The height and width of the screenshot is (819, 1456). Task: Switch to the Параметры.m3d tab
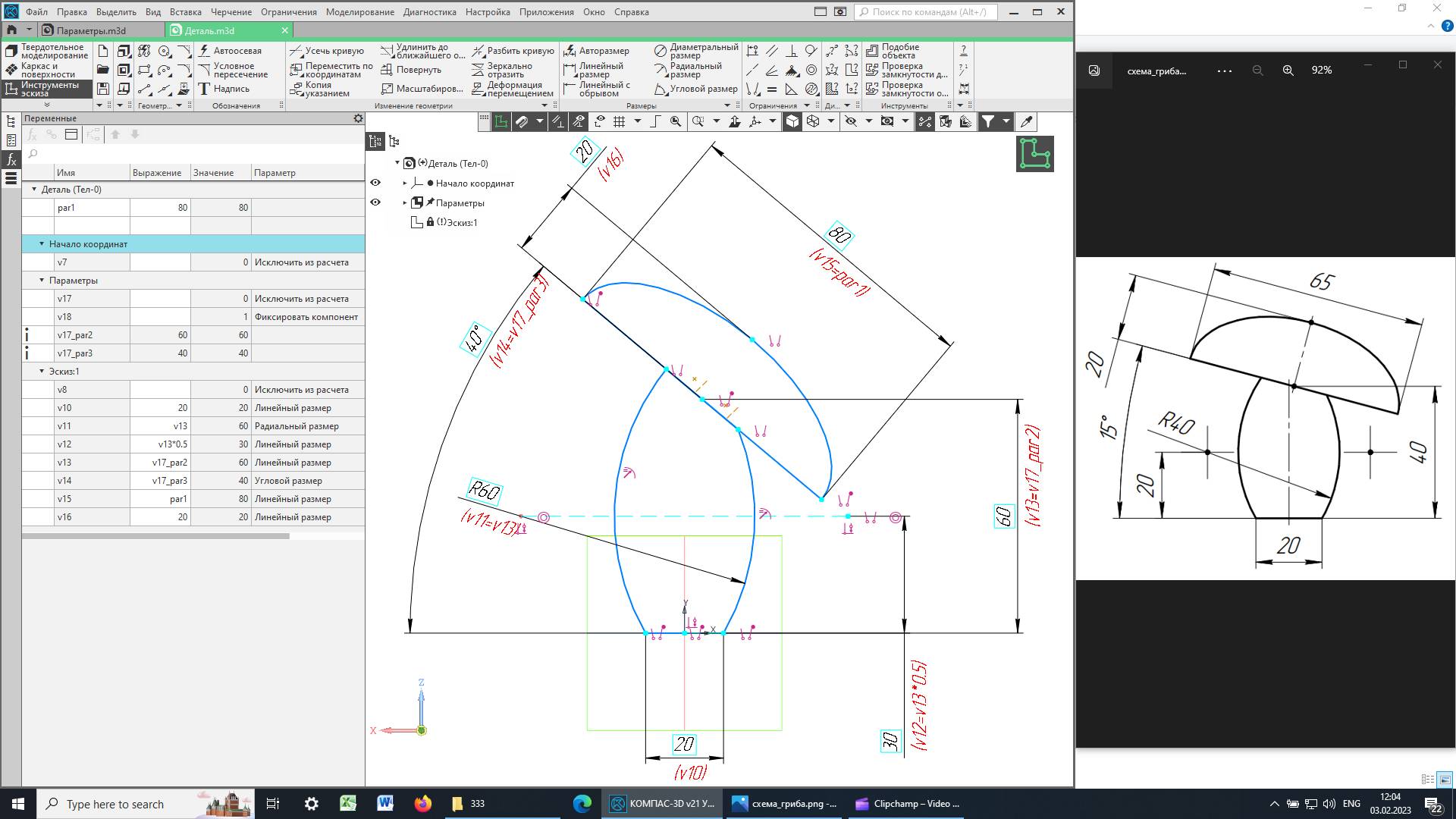[x=91, y=30]
